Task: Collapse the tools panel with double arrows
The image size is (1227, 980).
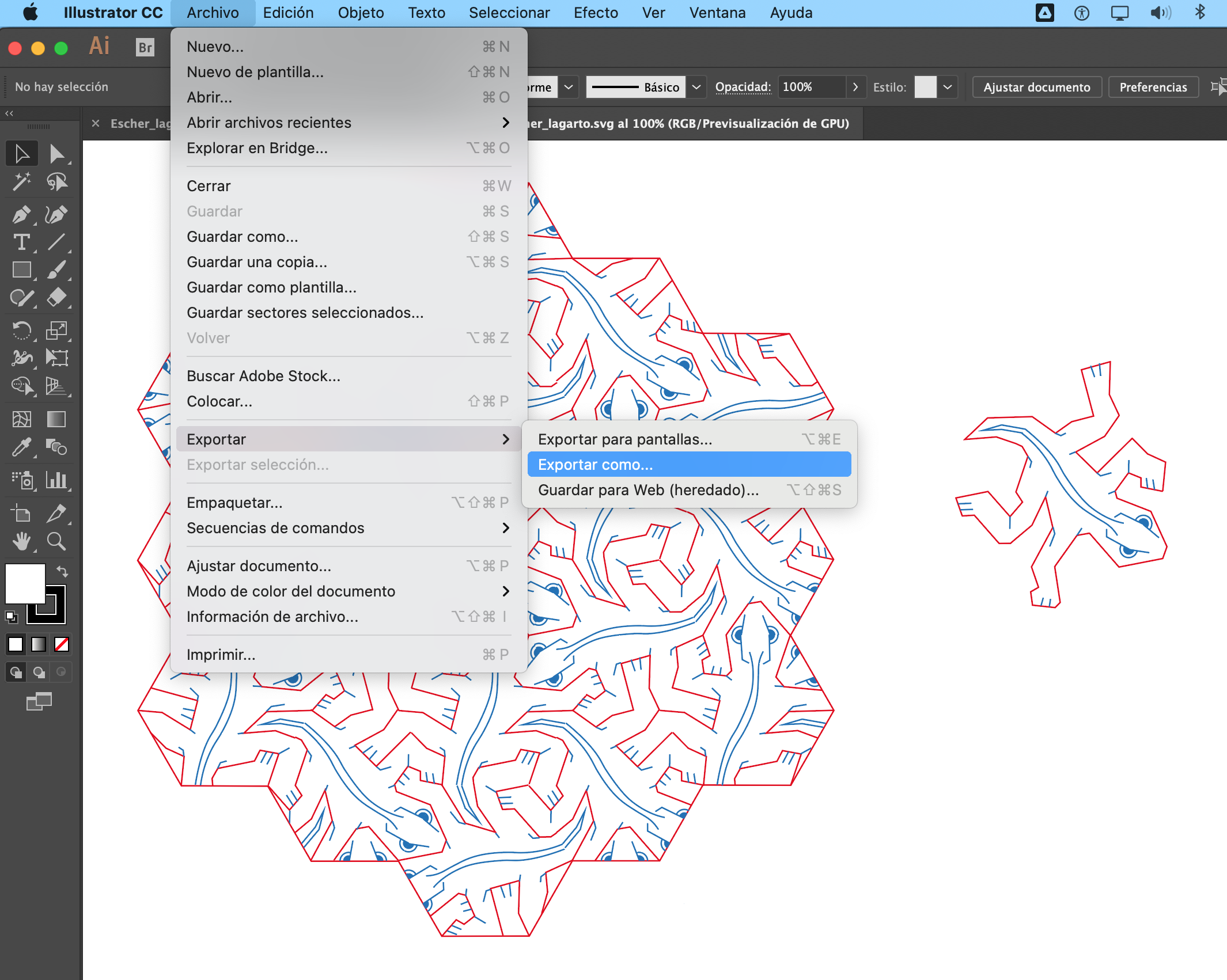Action: pos(9,113)
